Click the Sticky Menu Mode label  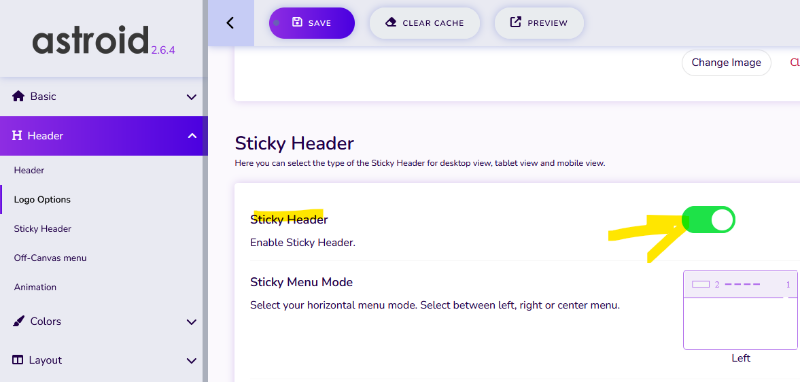point(302,282)
